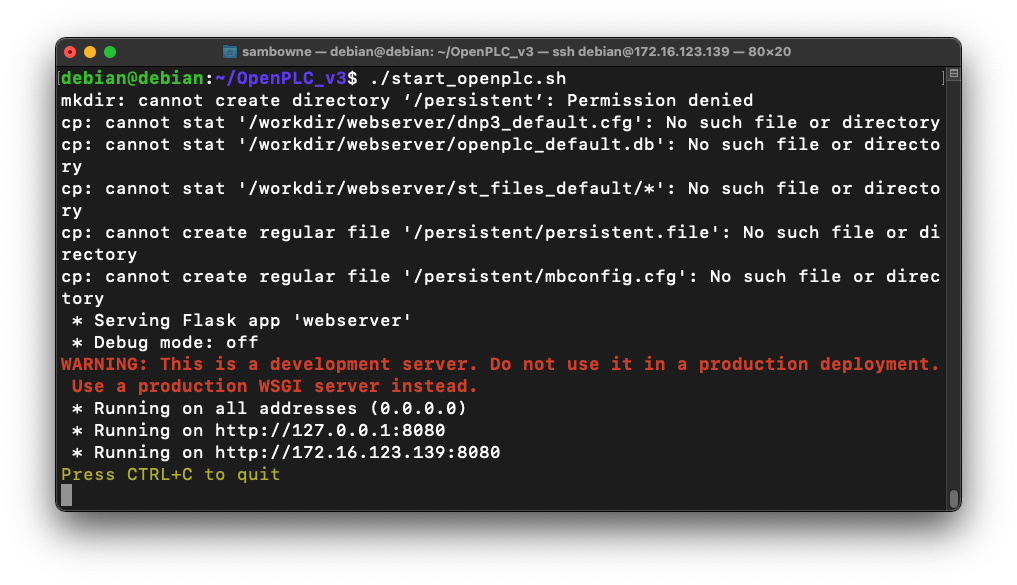Screen dimensions: 1017x585
Task: Click the folder proxy icon in title bar
Action: (x=230, y=52)
